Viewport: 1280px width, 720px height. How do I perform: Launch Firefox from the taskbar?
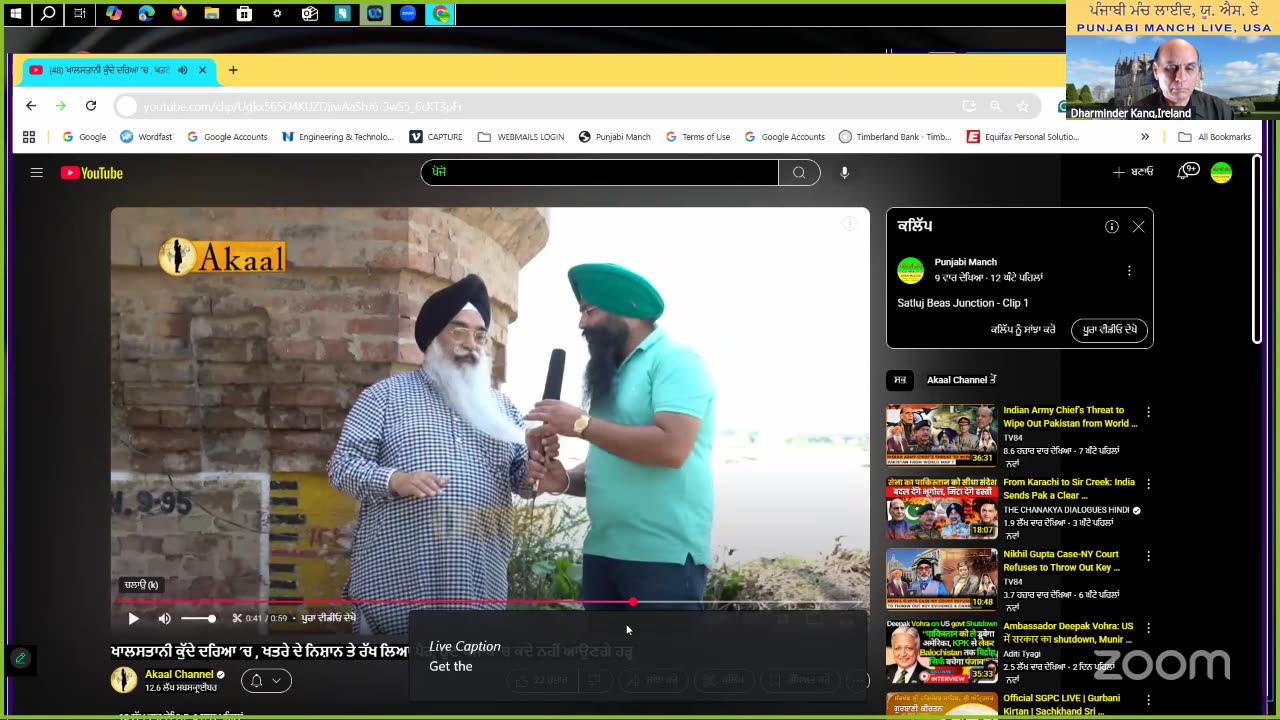[179, 14]
